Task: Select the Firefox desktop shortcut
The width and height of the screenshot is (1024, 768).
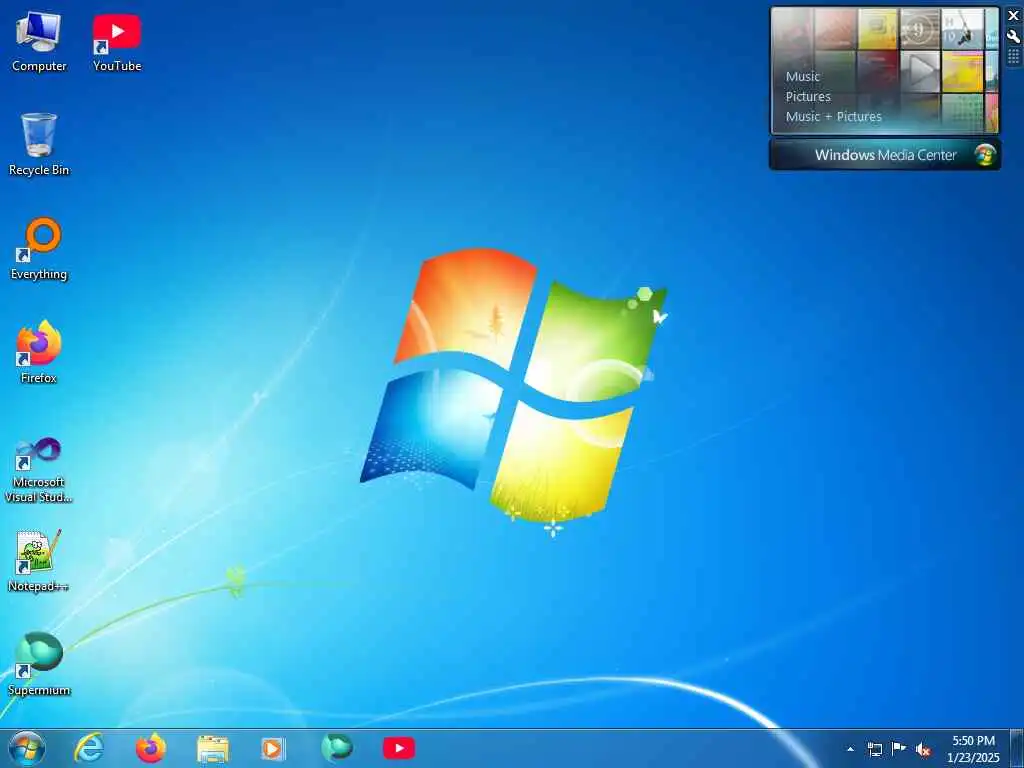Action: tap(39, 353)
